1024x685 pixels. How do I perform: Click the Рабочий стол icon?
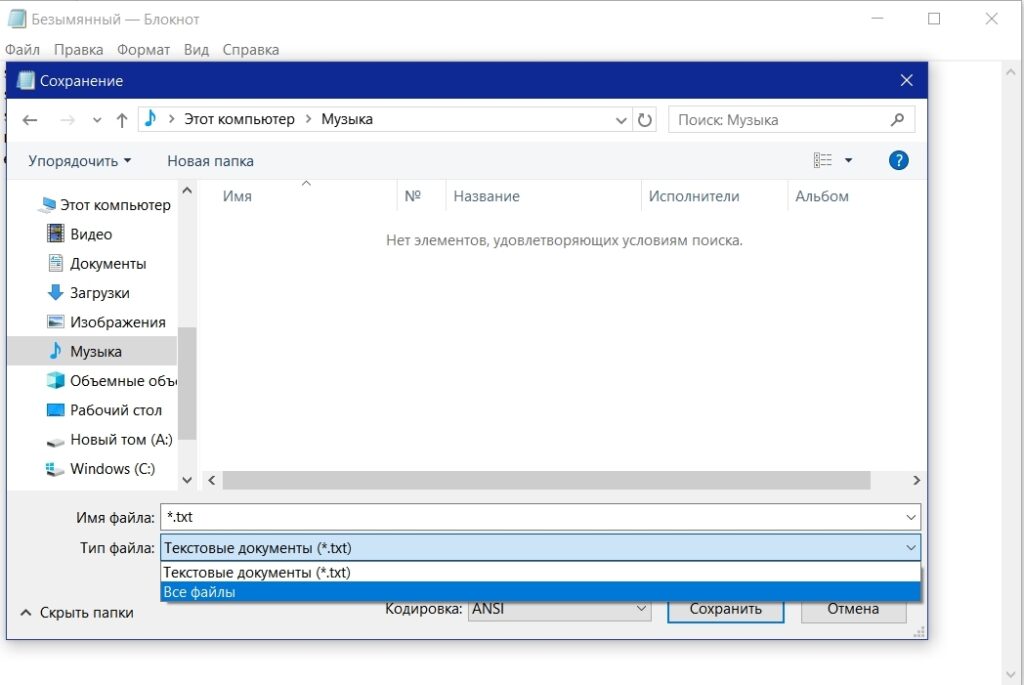coord(56,410)
